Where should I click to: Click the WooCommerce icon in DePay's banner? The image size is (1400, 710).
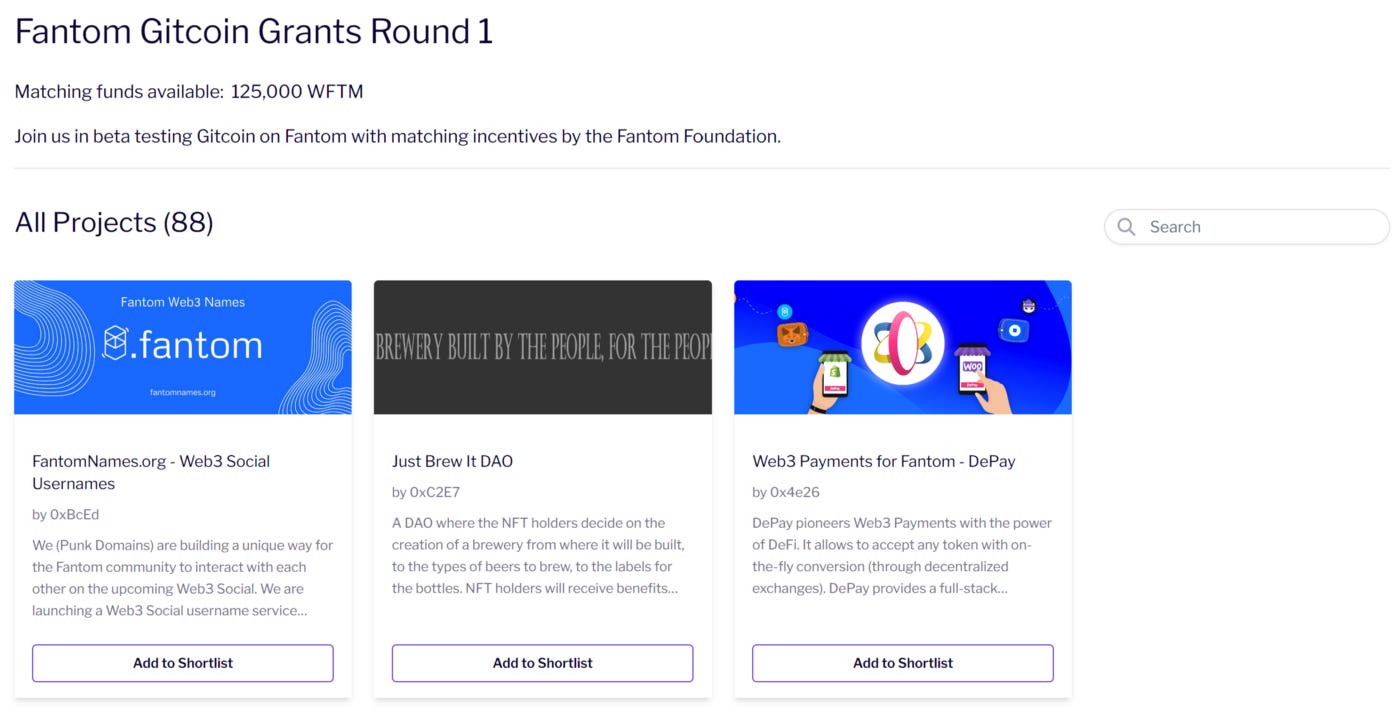(971, 366)
